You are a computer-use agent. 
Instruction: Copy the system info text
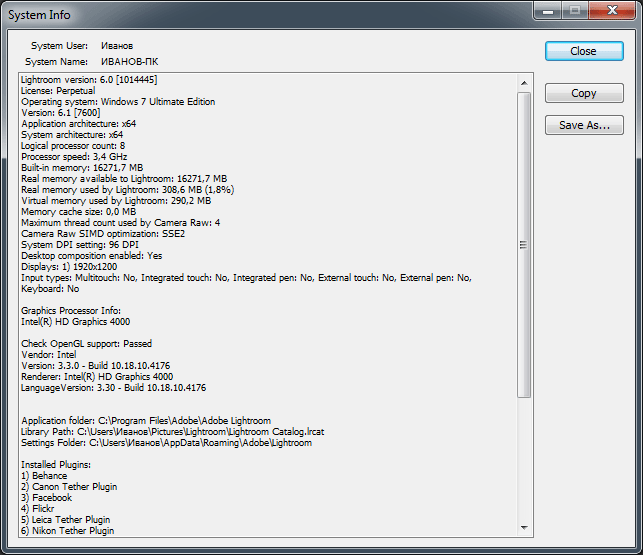pos(584,93)
